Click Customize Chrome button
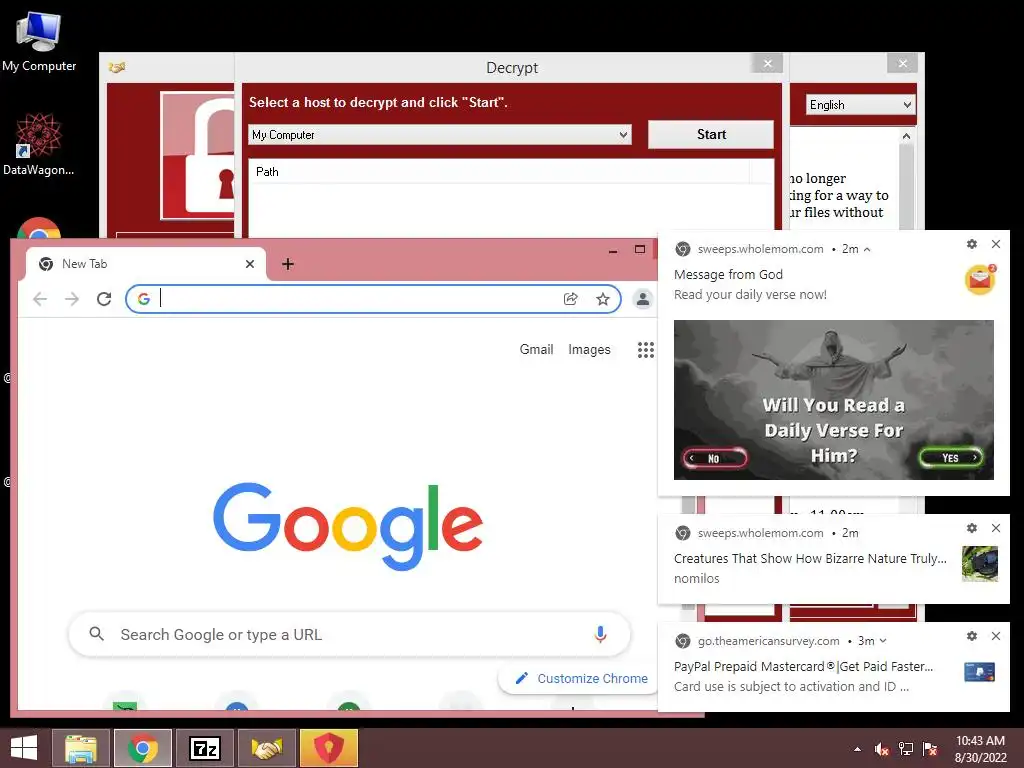 click(581, 679)
